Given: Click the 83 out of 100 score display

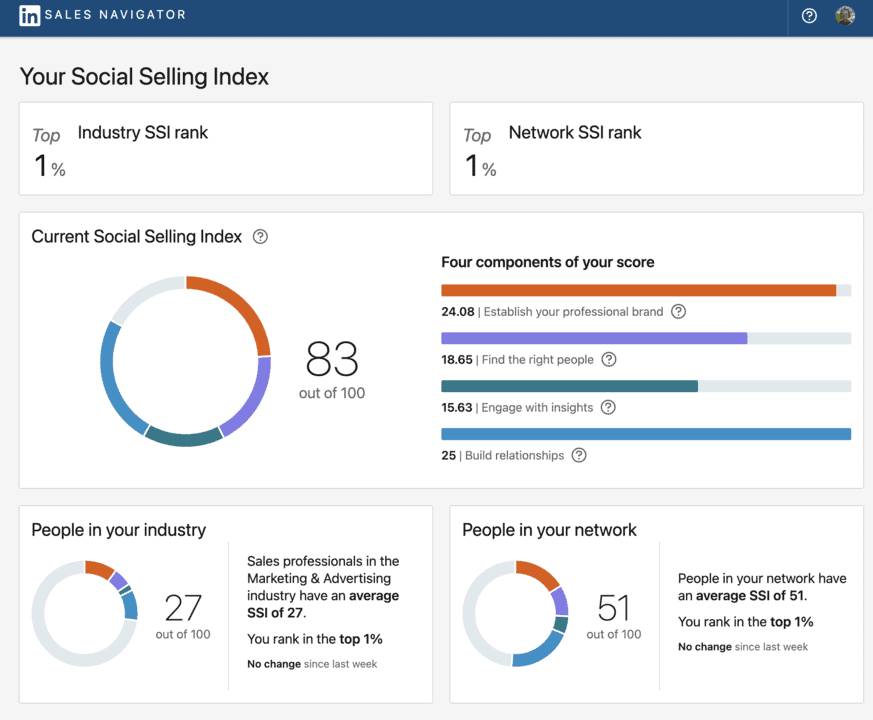Looking at the screenshot, I should tap(331, 370).
